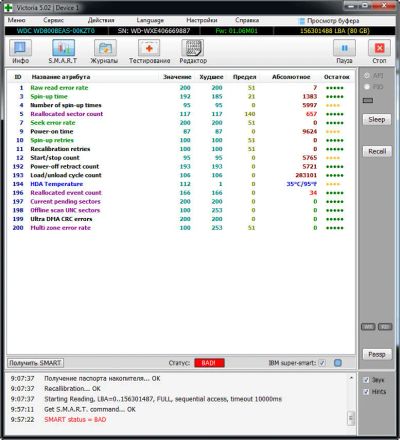Select the Power-on time row

pyautogui.click(x=181, y=131)
